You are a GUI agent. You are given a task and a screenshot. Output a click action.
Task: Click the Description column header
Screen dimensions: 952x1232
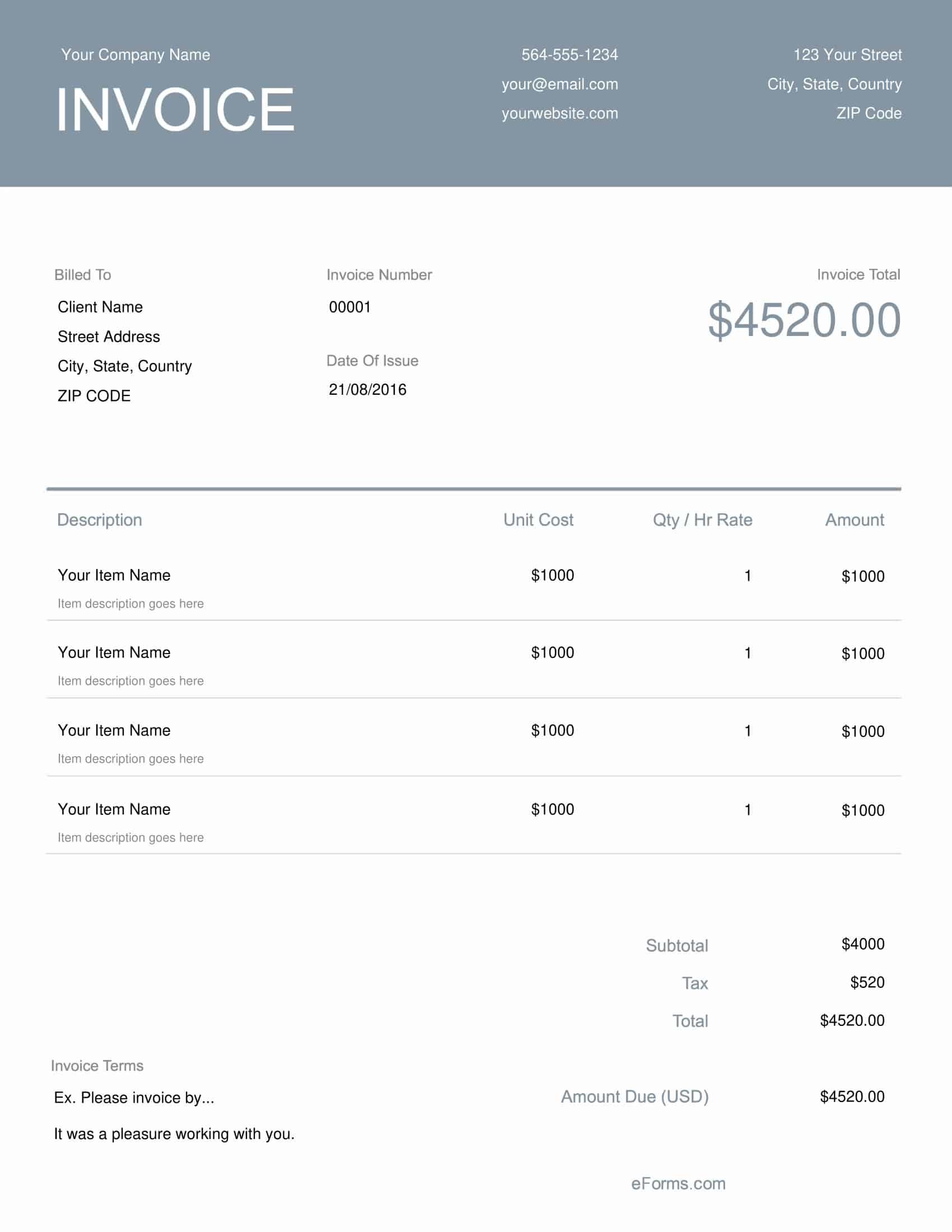tap(99, 520)
